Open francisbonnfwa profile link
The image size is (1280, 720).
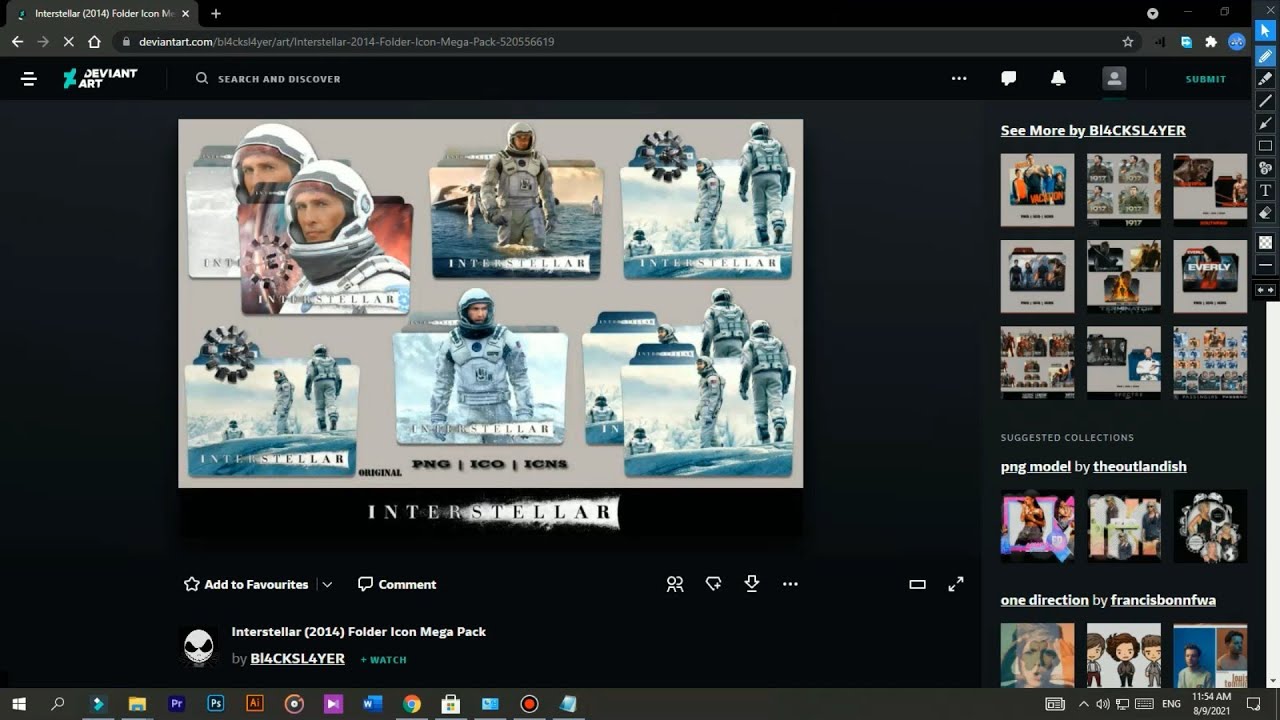click(x=1163, y=600)
